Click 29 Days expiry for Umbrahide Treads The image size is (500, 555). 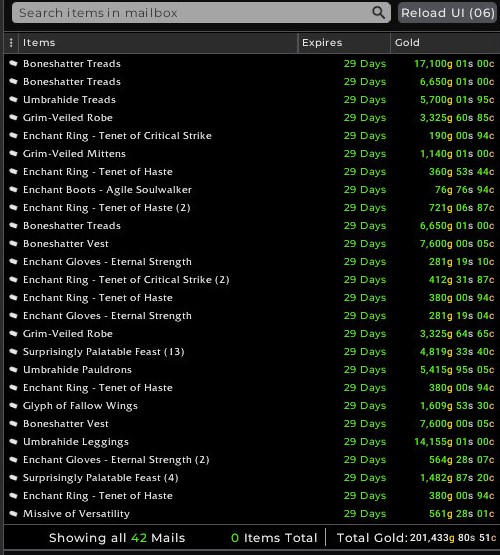click(365, 100)
